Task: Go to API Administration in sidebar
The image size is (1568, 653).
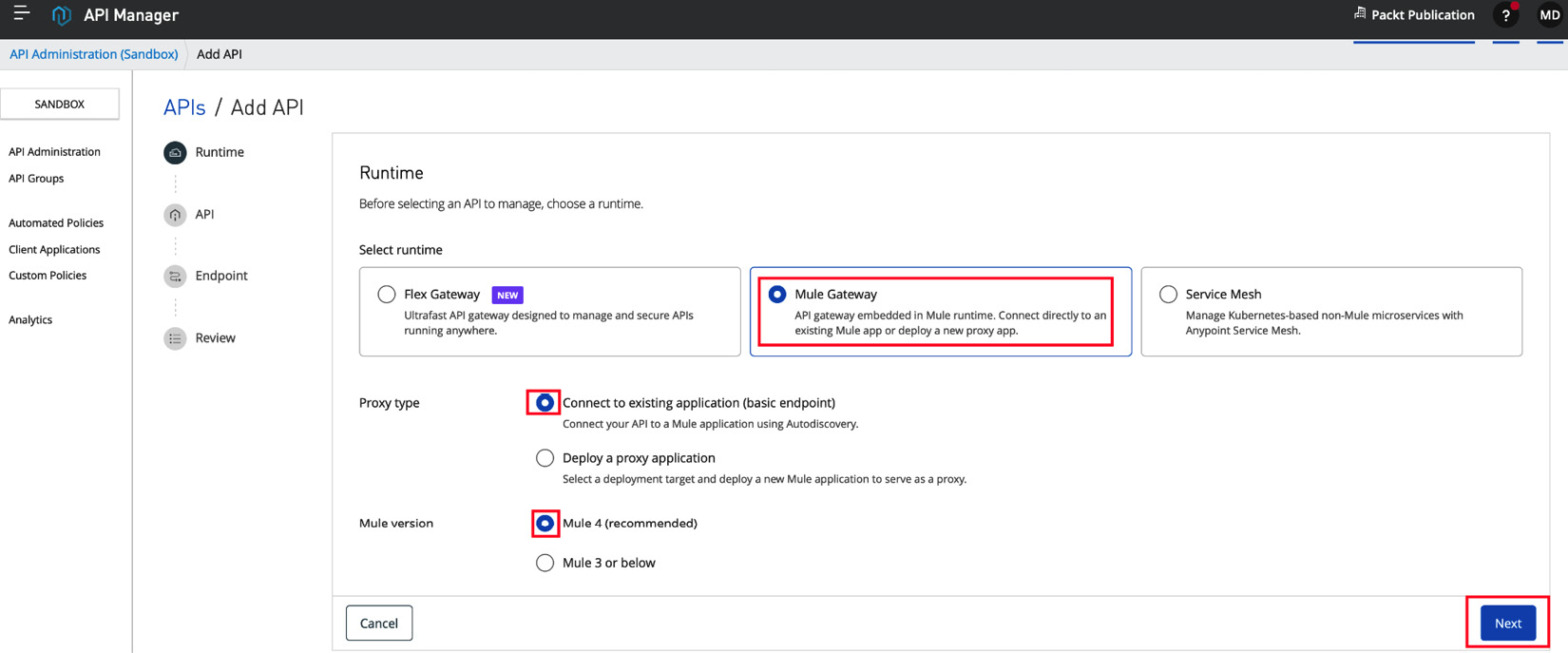Action: point(54,152)
